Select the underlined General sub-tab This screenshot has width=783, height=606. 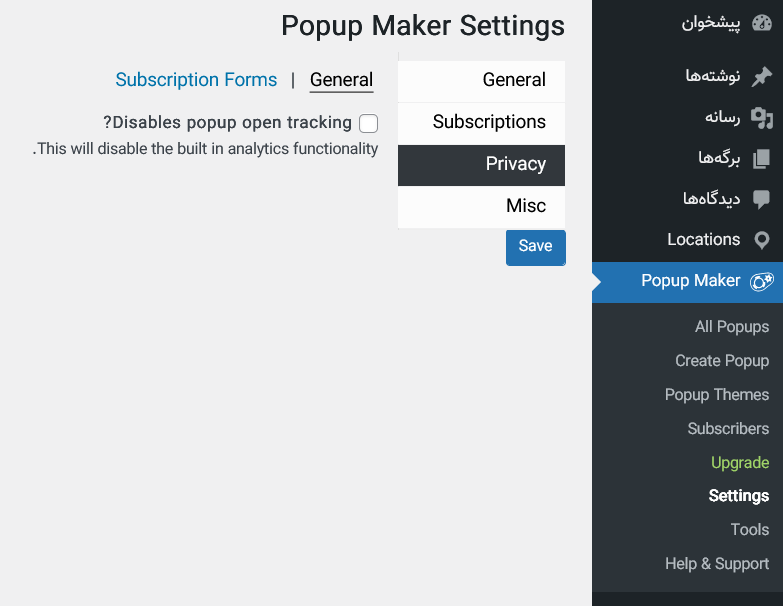coord(342,80)
